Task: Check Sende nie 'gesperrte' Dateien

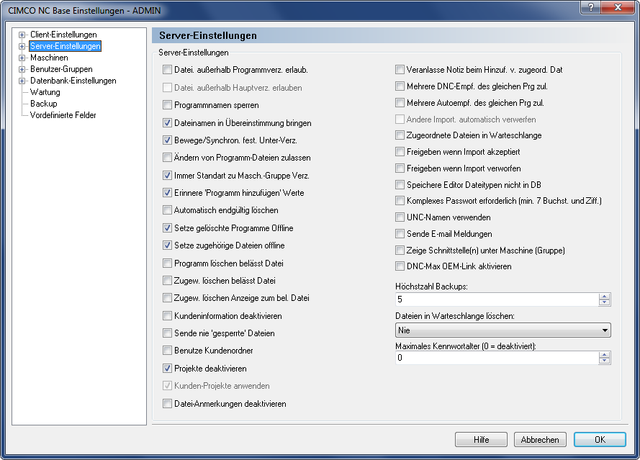Action: coord(167,333)
